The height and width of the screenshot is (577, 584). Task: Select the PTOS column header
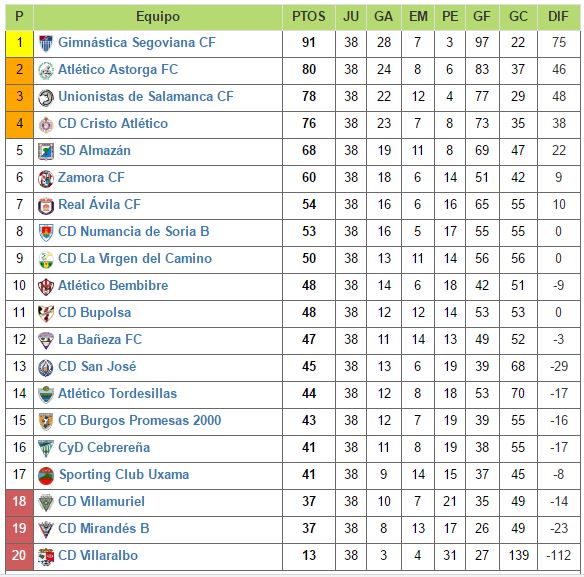click(309, 17)
